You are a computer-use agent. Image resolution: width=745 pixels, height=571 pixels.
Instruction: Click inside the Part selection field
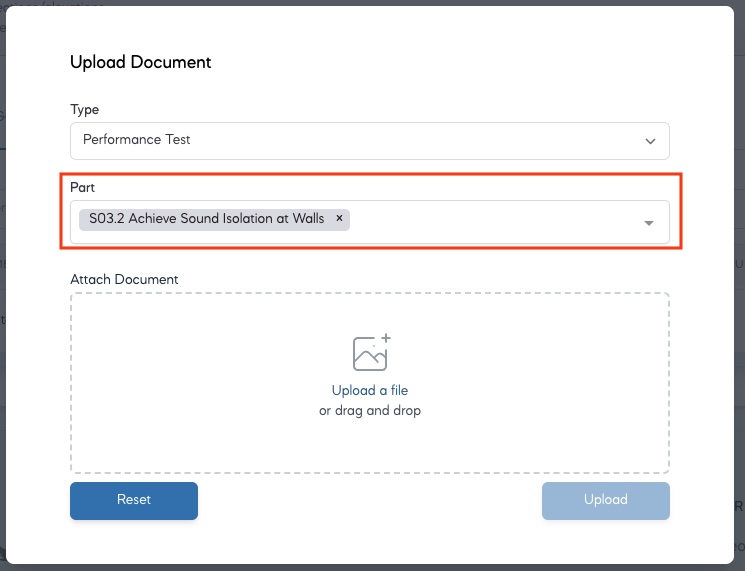tap(370, 222)
